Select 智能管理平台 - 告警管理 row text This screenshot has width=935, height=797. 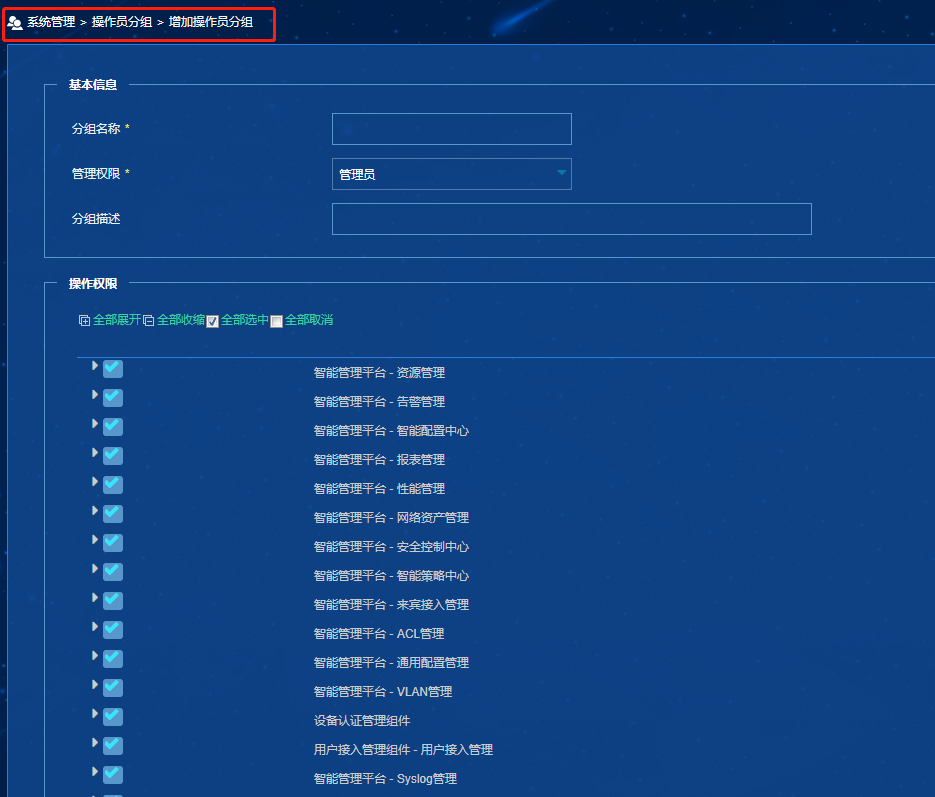coord(379,402)
